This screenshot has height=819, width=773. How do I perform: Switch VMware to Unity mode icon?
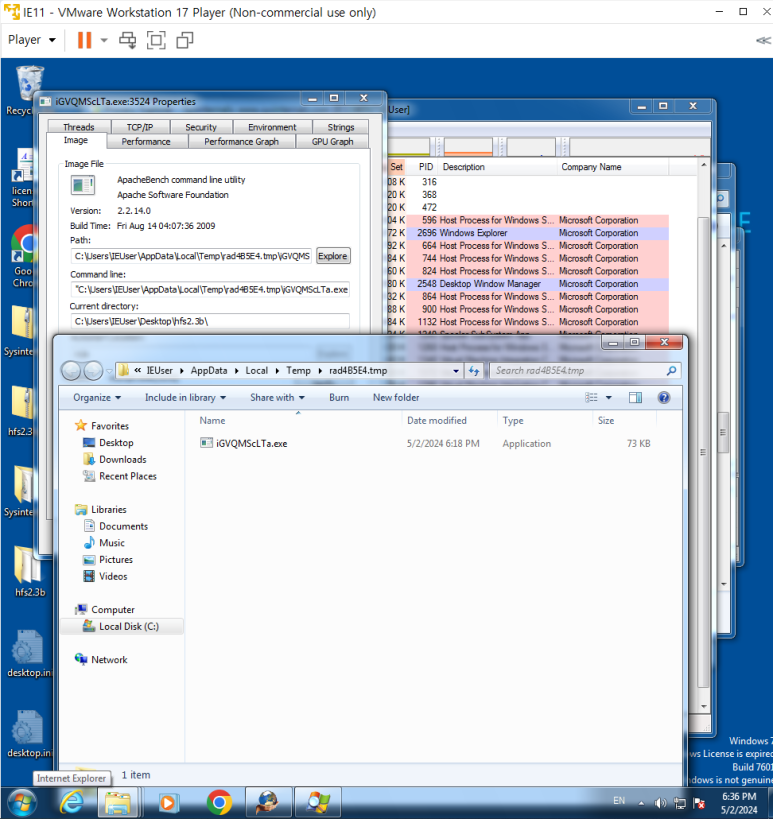185,40
